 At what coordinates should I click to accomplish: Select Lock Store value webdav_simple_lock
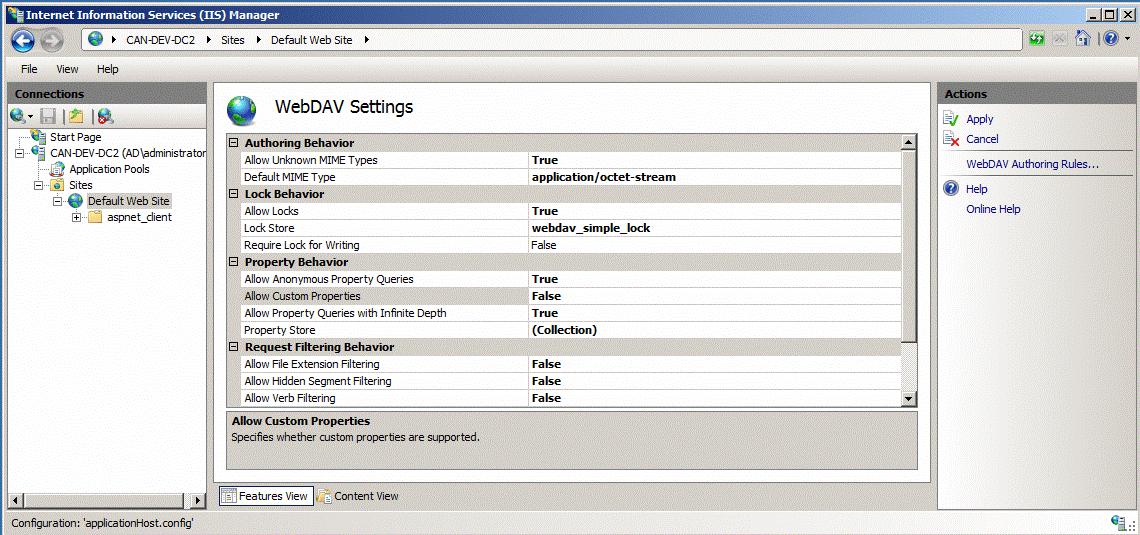click(715, 228)
